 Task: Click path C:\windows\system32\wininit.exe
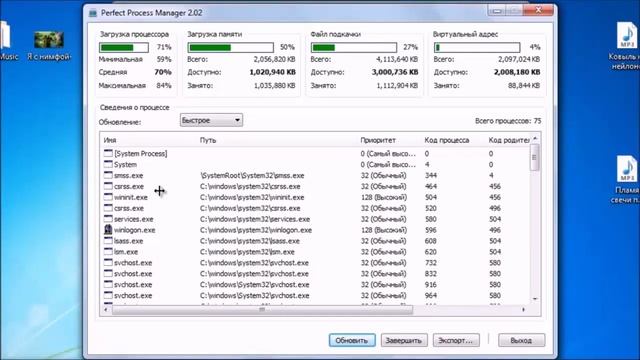coord(252,197)
